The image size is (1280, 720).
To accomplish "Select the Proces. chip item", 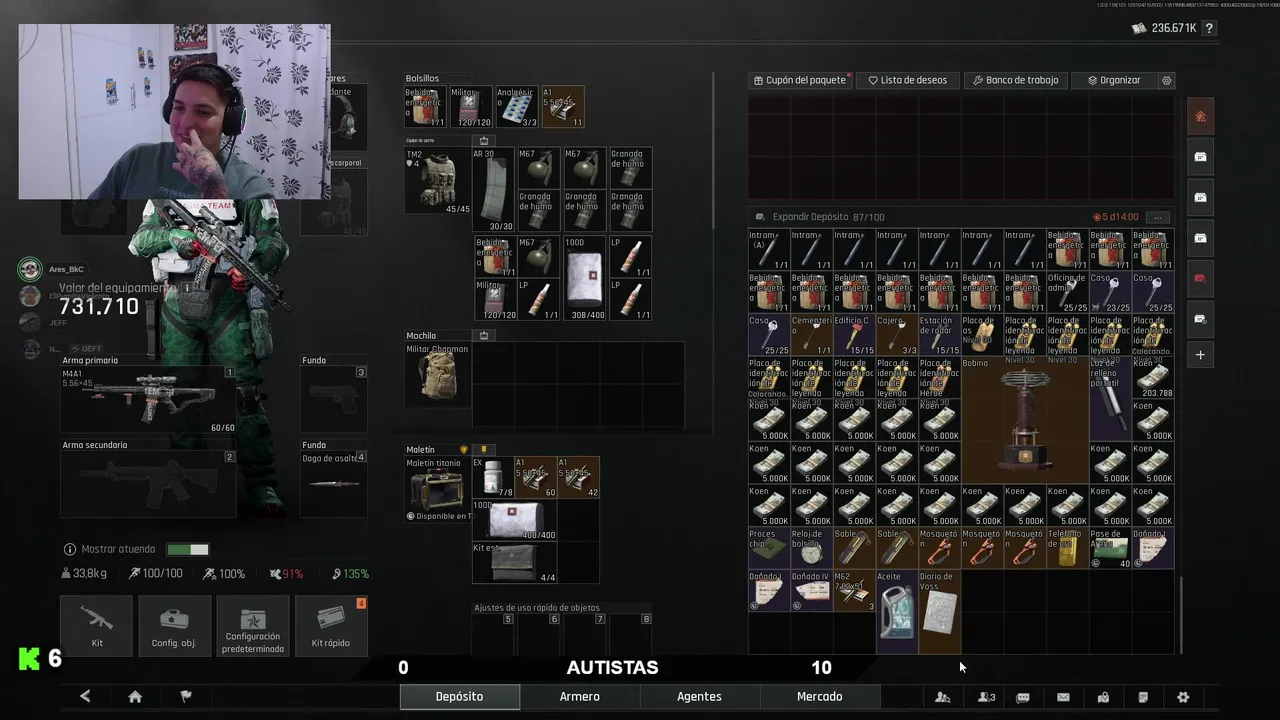I will pyautogui.click(x=769, y=548).
